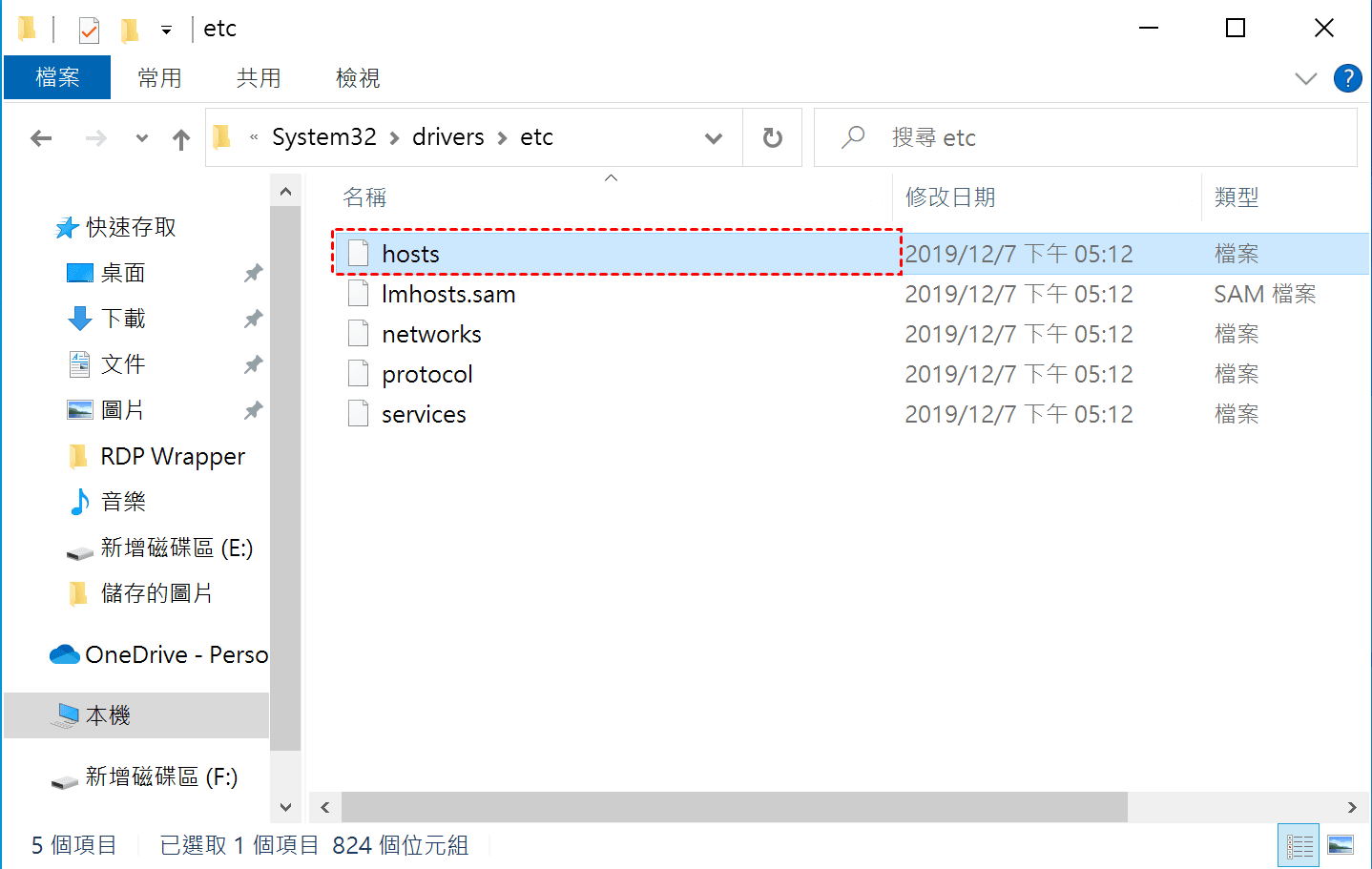Open 桌面 in the navigation pane

click(123, 273)
